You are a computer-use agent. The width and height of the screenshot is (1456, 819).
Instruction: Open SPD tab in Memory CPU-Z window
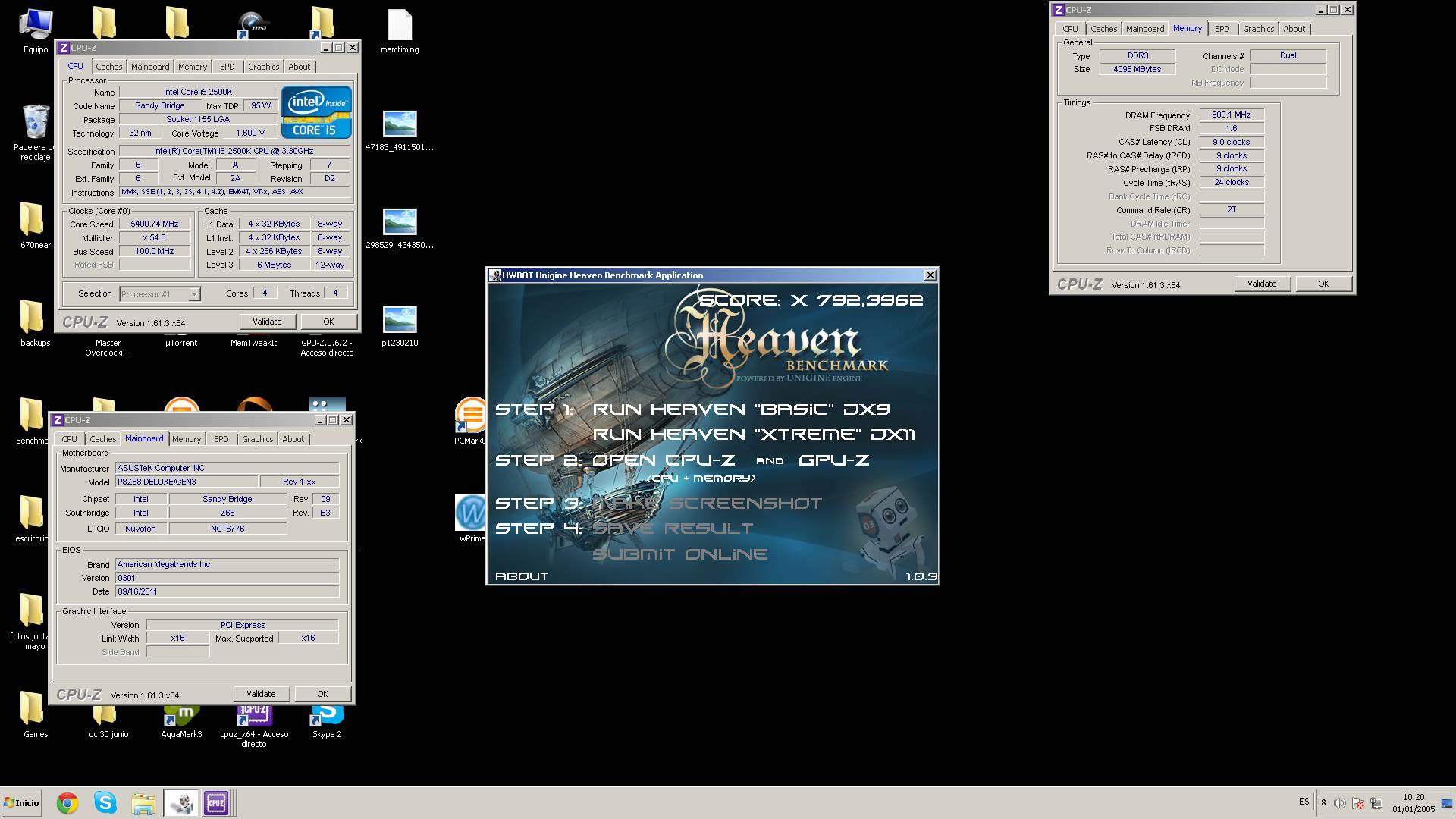(1222, 29)
